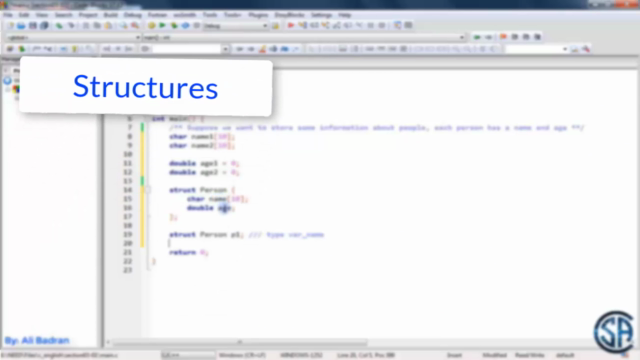640x360 pixels.
Task: Undo the last edit via the toolbar
Action: click(x=60, y=26)
